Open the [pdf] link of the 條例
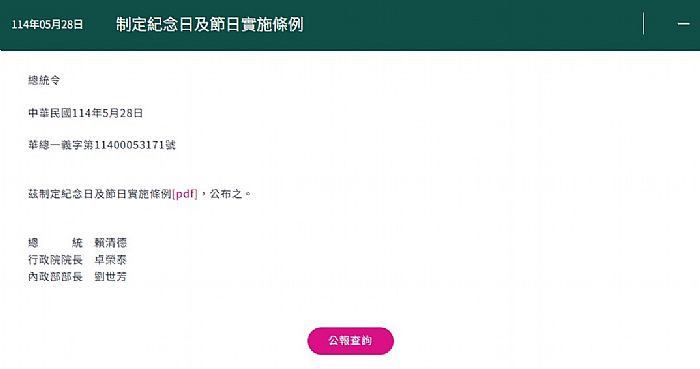Screen dimensions: 700x369 tap(185, 194)
